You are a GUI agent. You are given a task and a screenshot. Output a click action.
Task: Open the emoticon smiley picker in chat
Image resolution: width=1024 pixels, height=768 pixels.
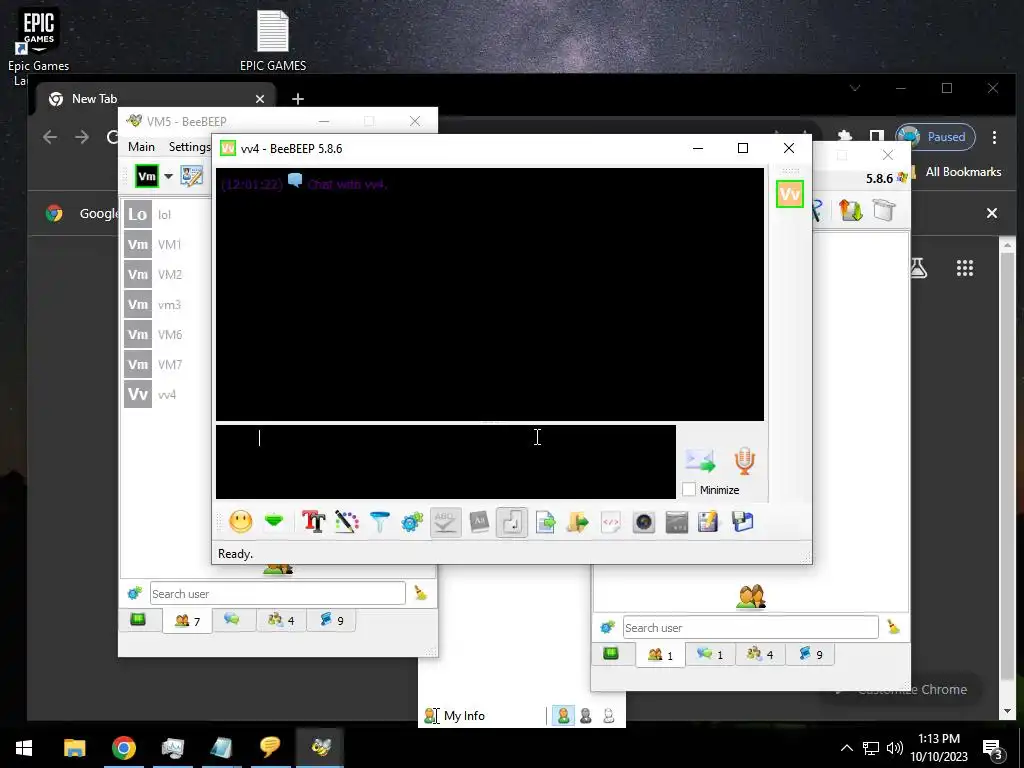[x=240, y=522]
